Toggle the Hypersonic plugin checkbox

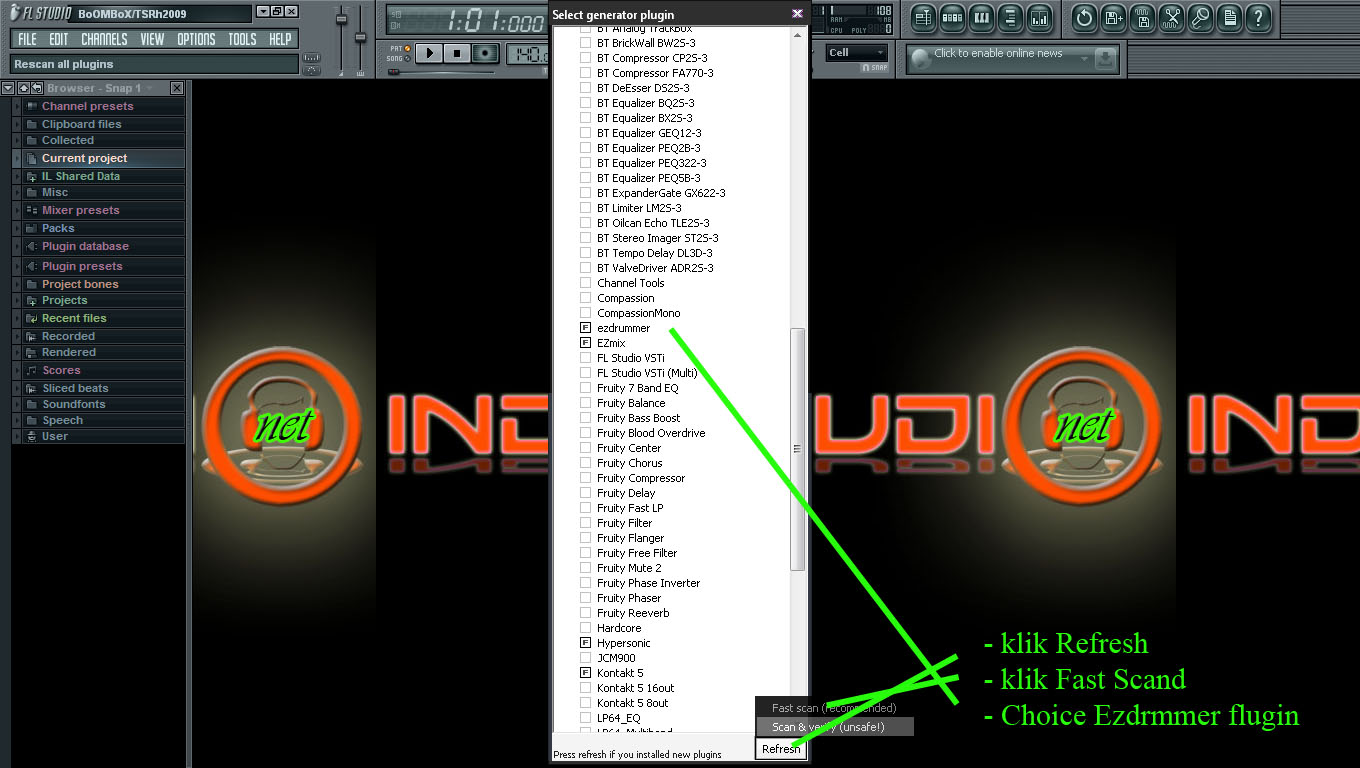tap(586, 643)
